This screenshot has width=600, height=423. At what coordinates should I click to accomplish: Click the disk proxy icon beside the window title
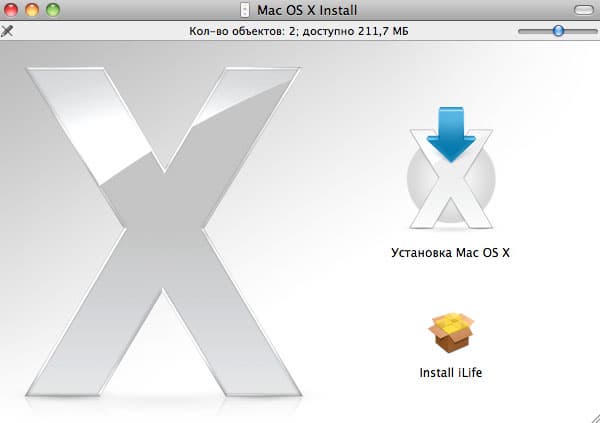pos(245,10)
